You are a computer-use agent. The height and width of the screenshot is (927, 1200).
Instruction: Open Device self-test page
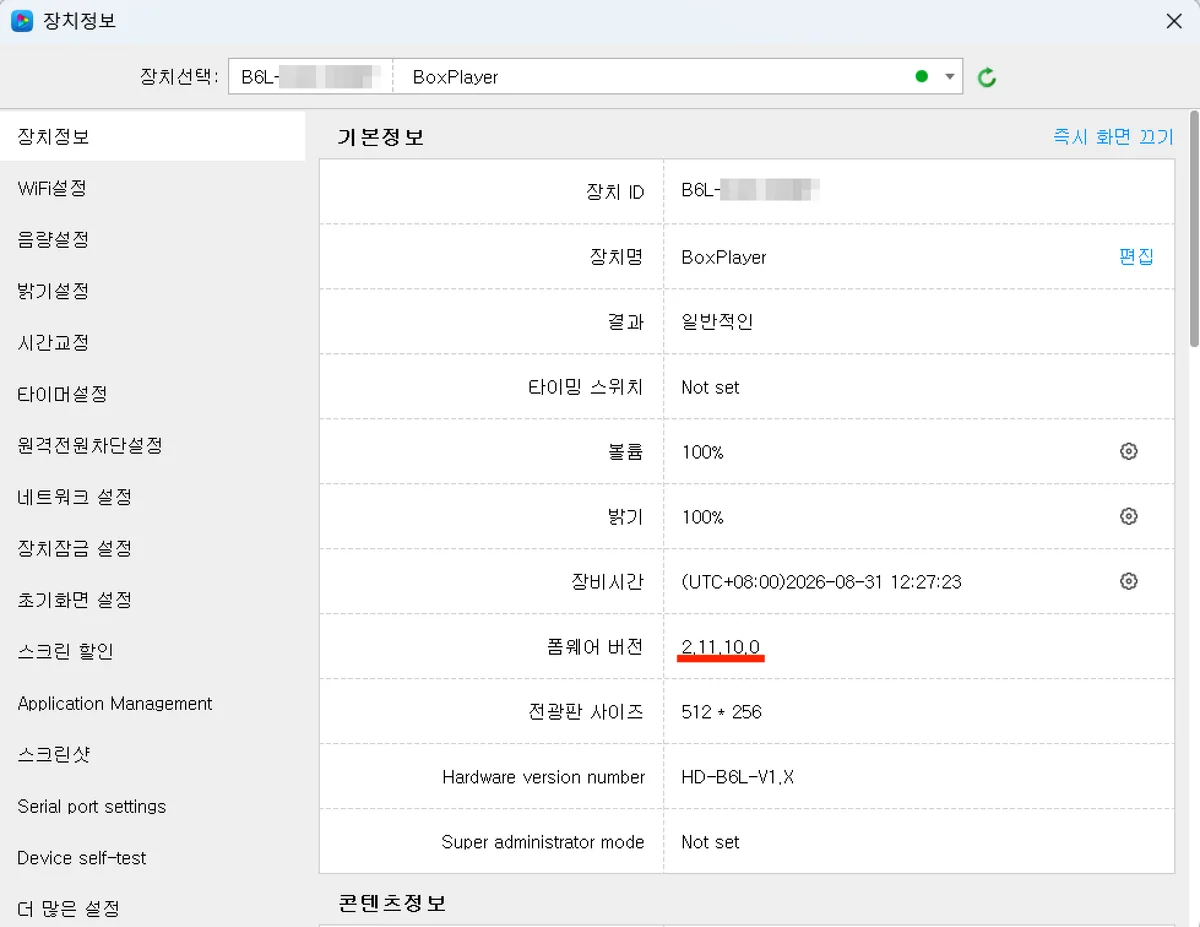point(82,858)
